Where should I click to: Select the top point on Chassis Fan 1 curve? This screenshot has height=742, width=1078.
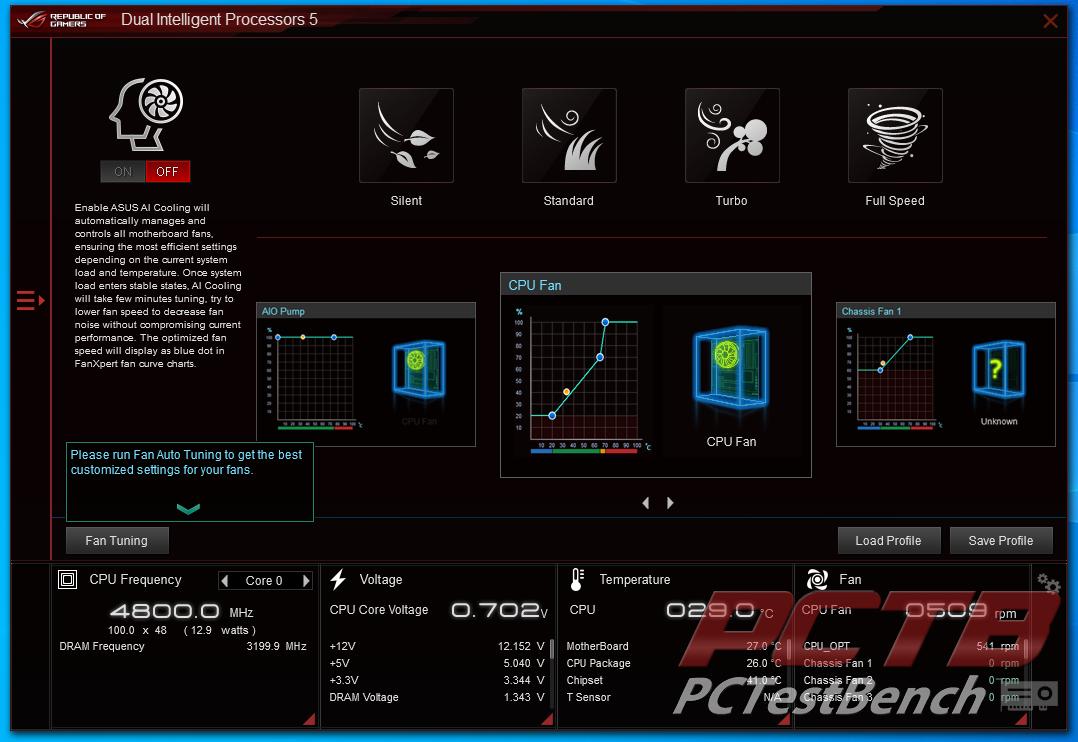[x=910, y=337]
